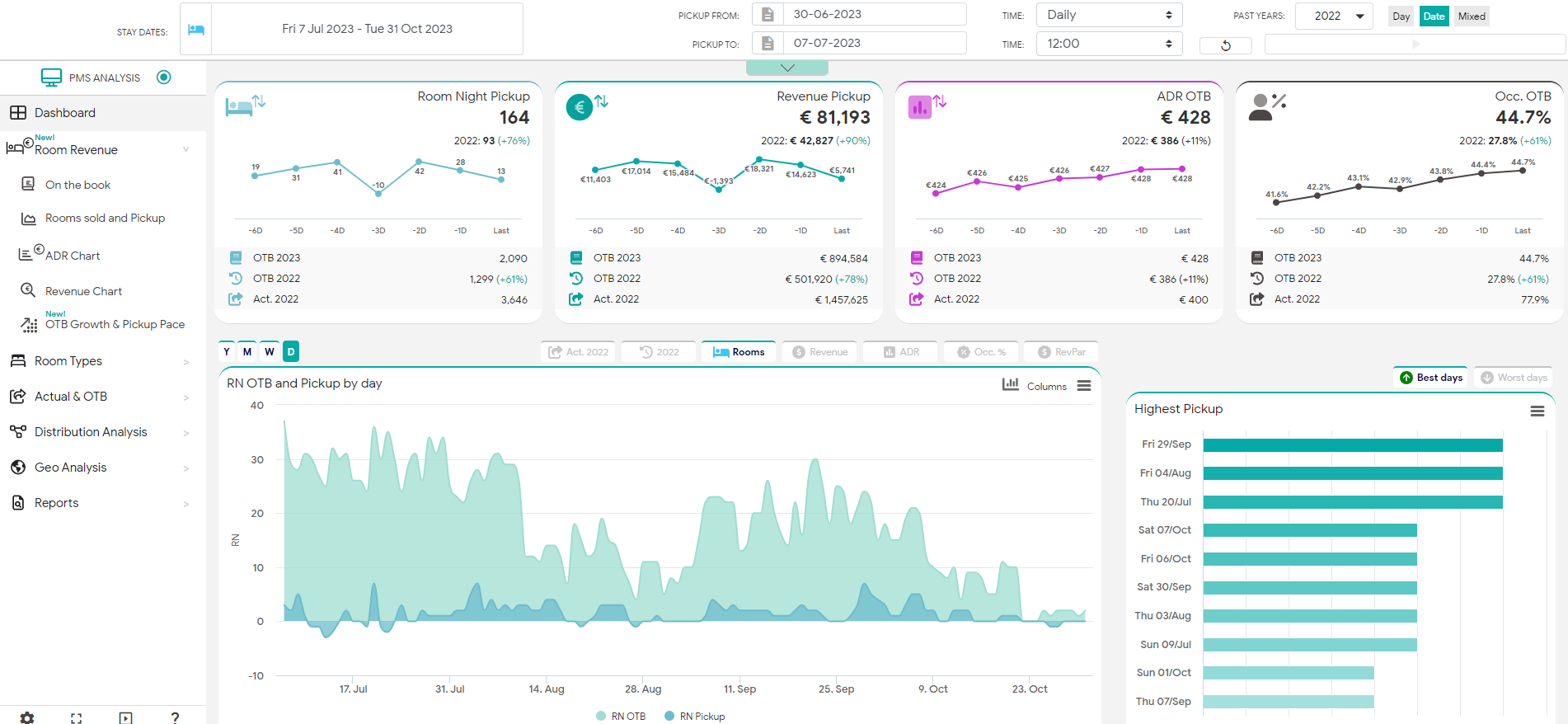This screenshot has width=1568, height=724.
Task: Click the Pickup From calendar document icon
Action: click(x=768, y=15)
